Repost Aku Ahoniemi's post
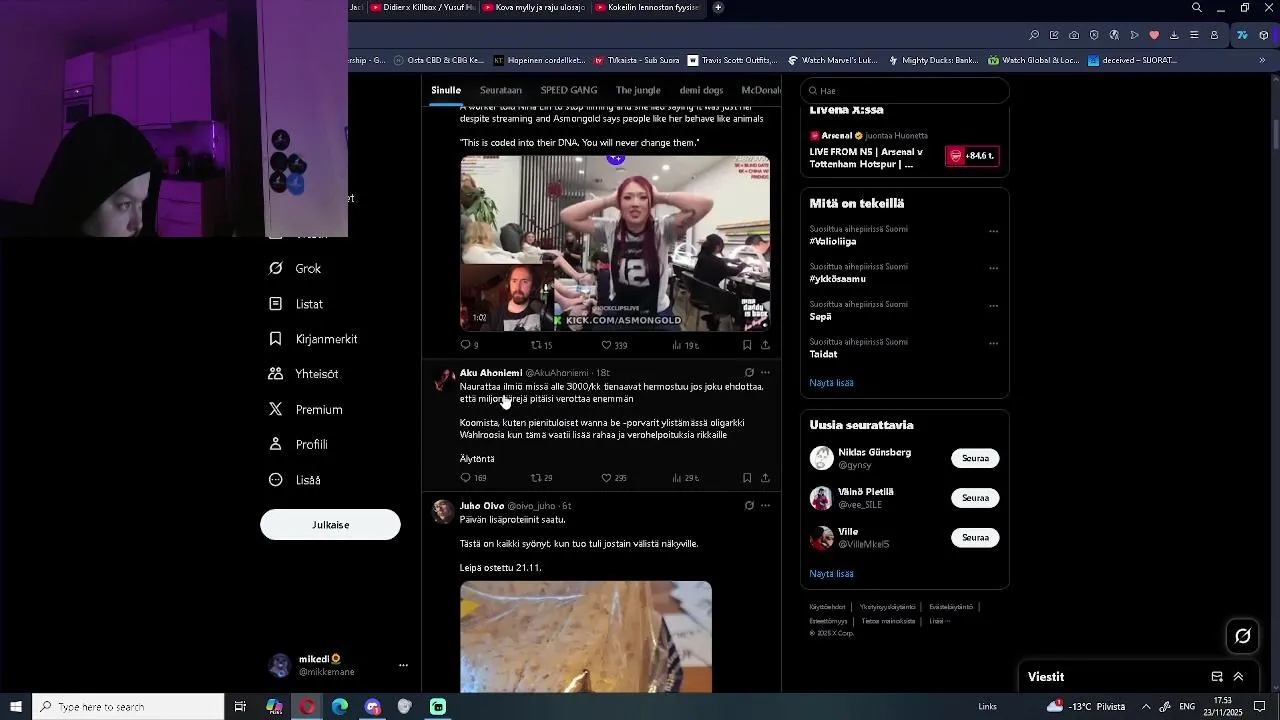 (x=536, y=478)
